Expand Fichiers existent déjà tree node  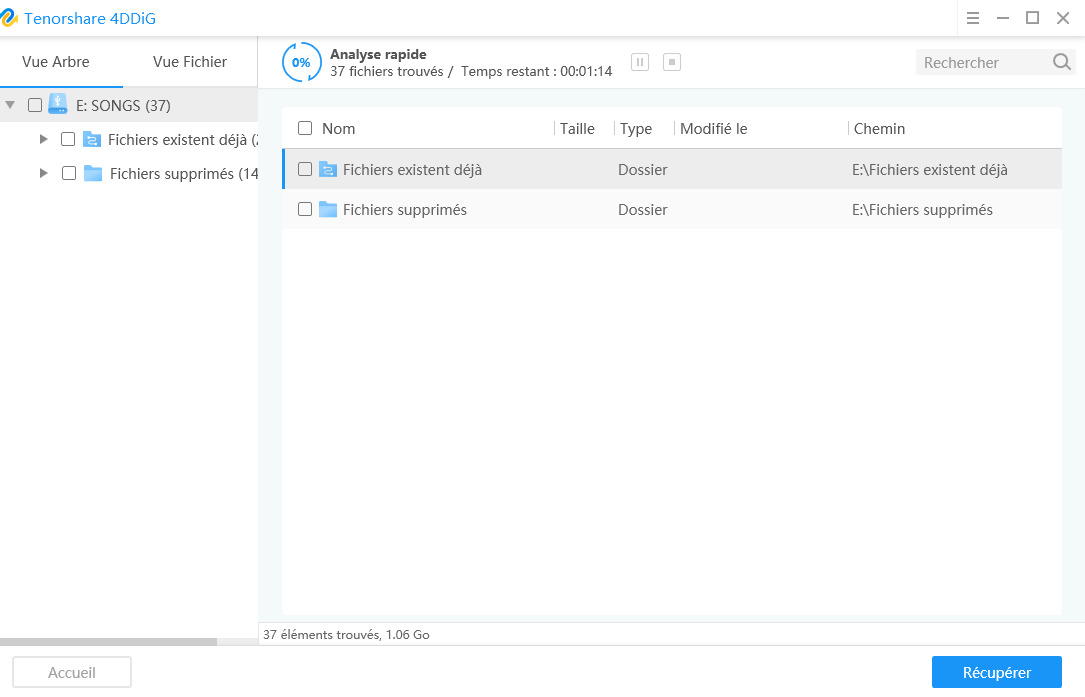(x=44, y=139)
